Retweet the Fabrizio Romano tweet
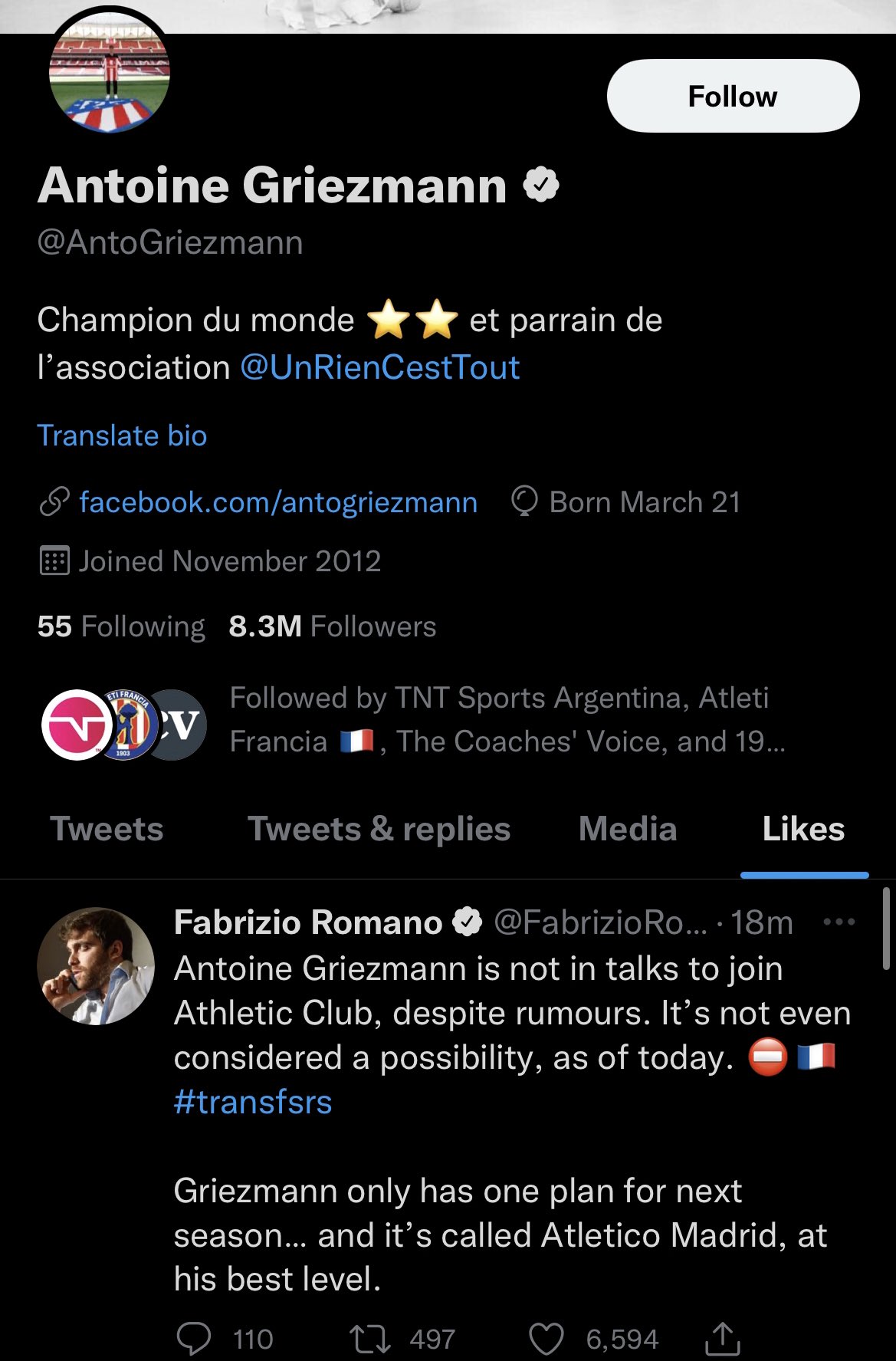 (370, 1339)
